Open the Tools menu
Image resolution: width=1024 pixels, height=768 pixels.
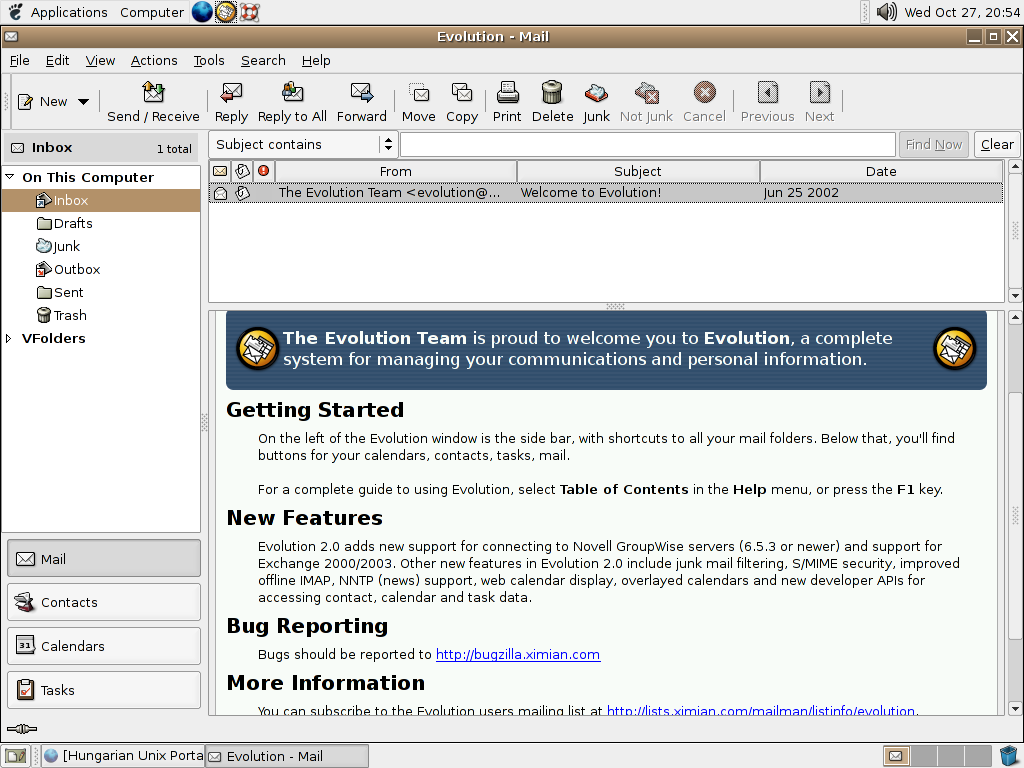pyautogui.click(x=209, y=61)
